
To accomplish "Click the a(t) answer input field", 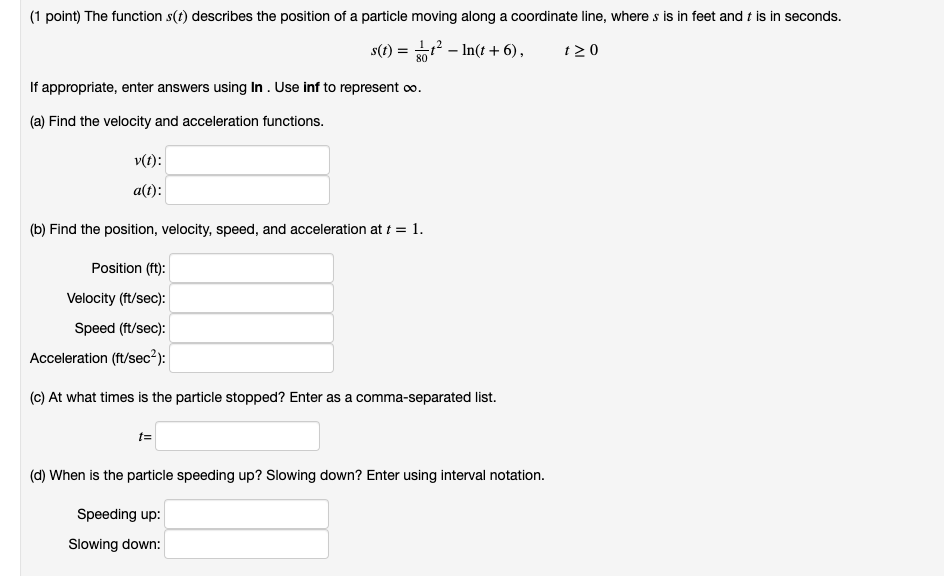I will click(247, 189).
